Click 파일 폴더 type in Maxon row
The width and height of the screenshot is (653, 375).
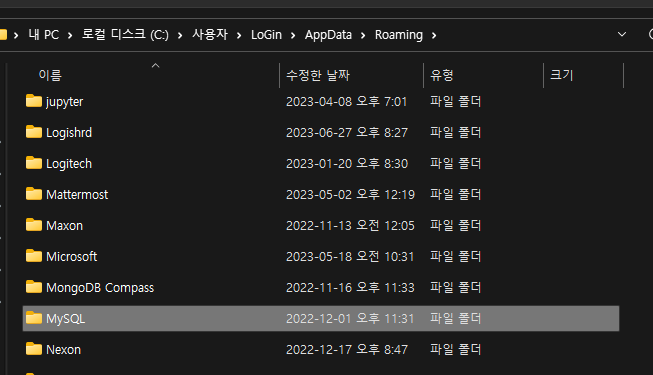[456, 225]
